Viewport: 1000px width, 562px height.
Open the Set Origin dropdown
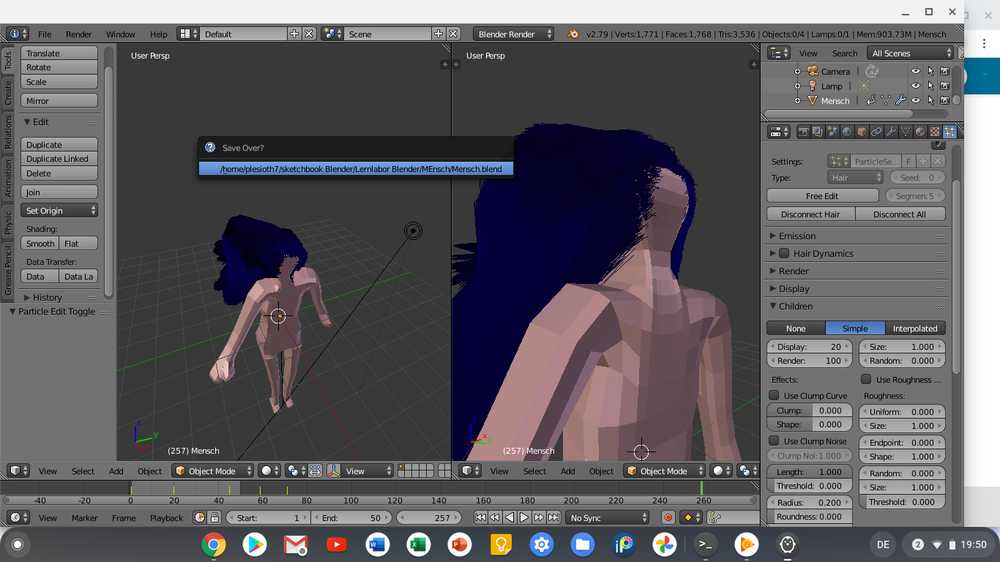(60, 211)
